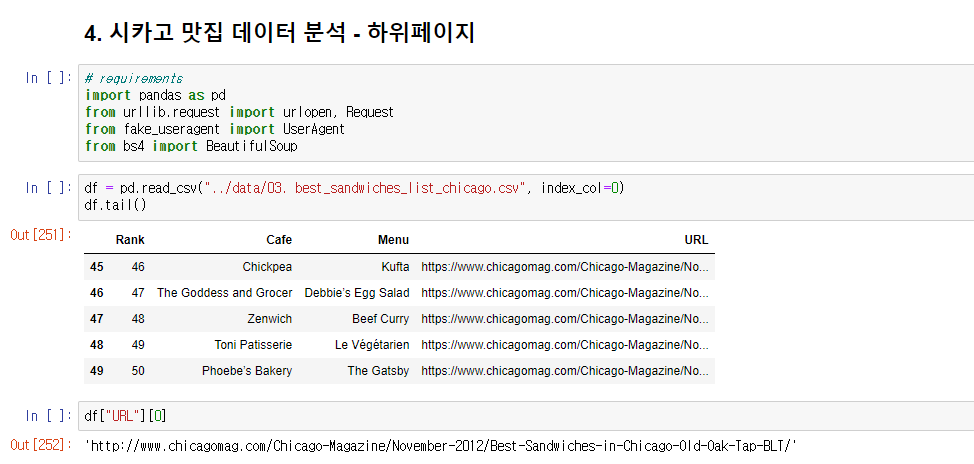This screenshot has height=464, width=974.
Task: Click the 'Rank' column header
Action: pos(130,240)
